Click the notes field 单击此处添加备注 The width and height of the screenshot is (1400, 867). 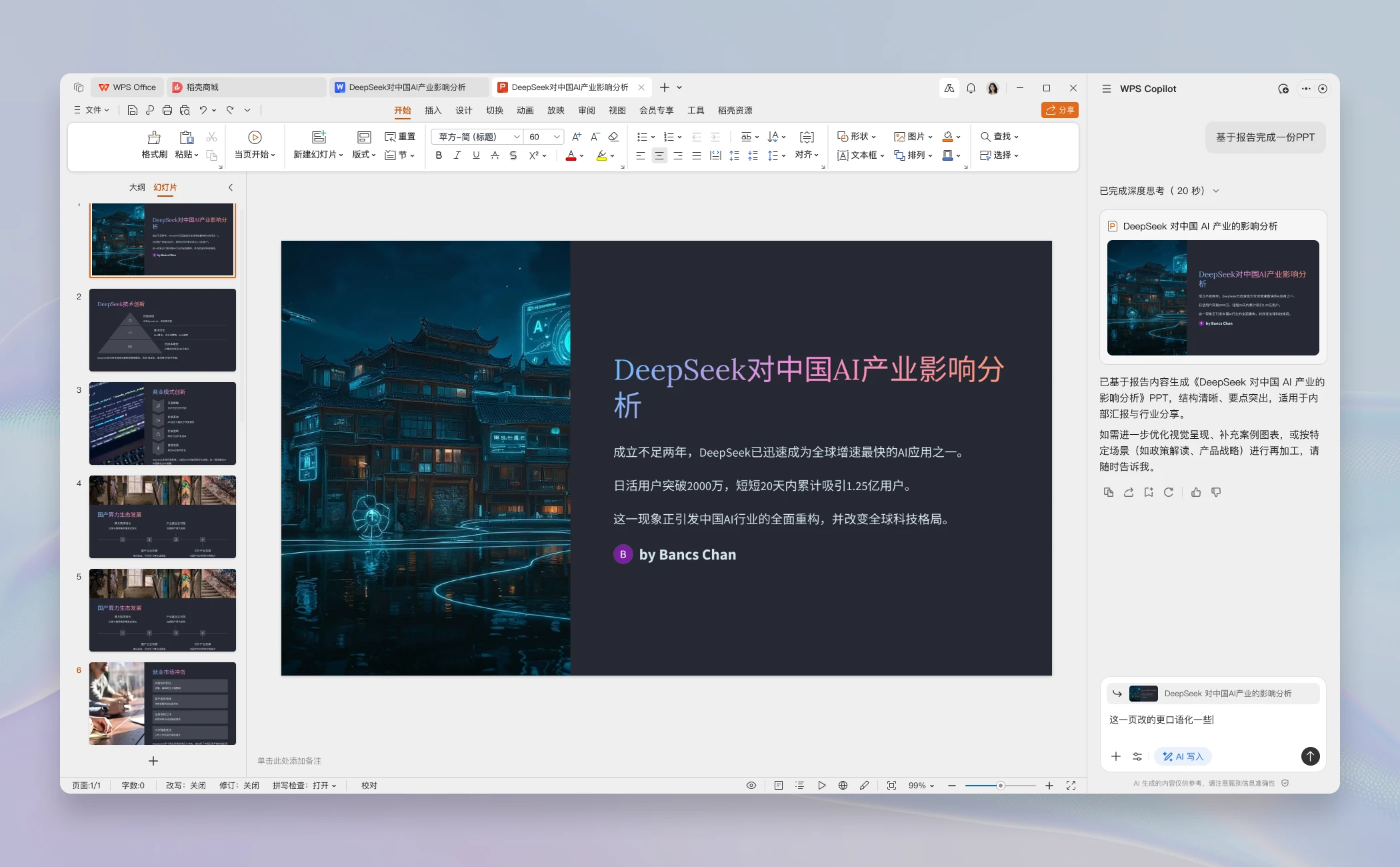(x=289, y=761)
